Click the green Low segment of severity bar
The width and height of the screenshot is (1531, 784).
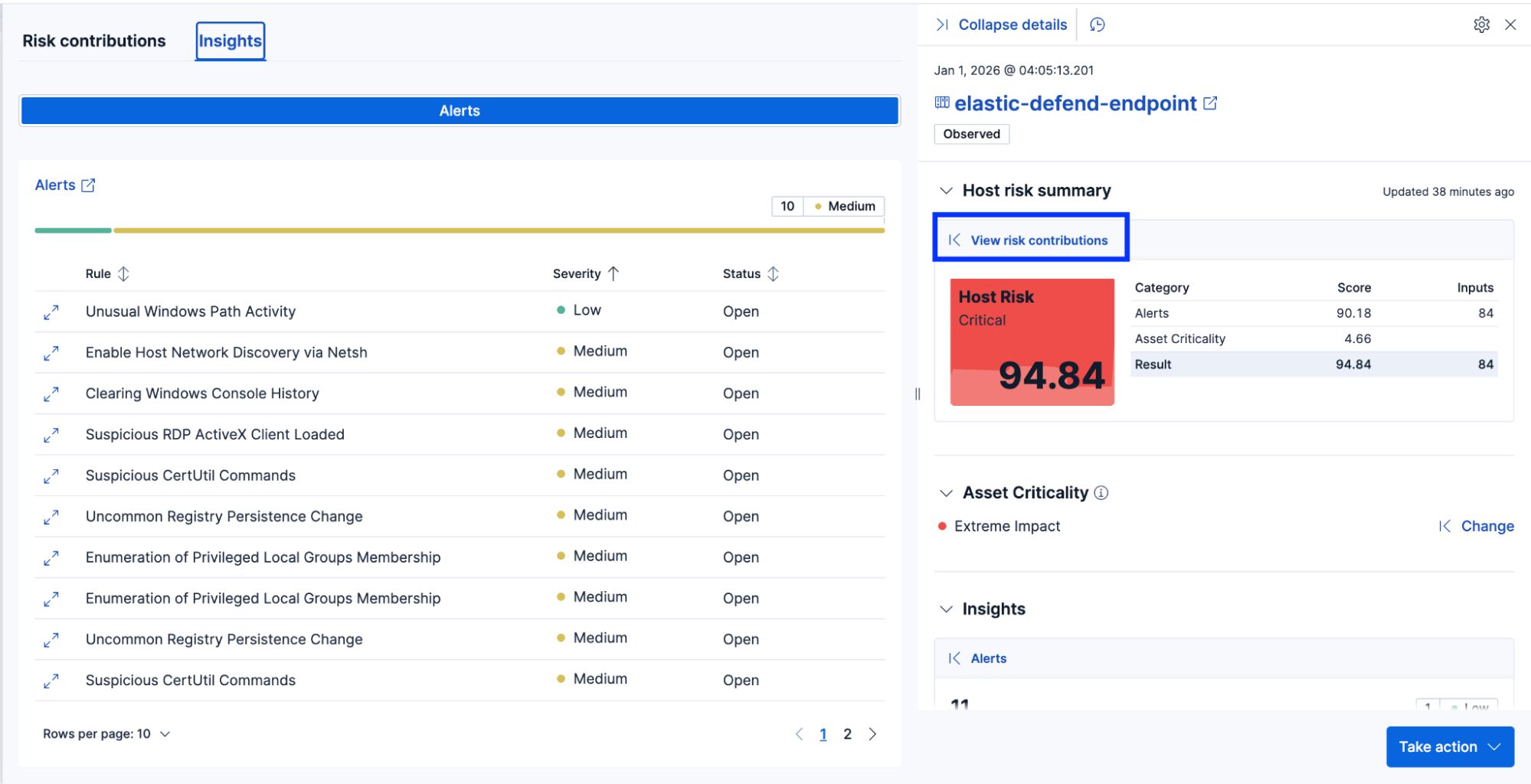[73, 230]
